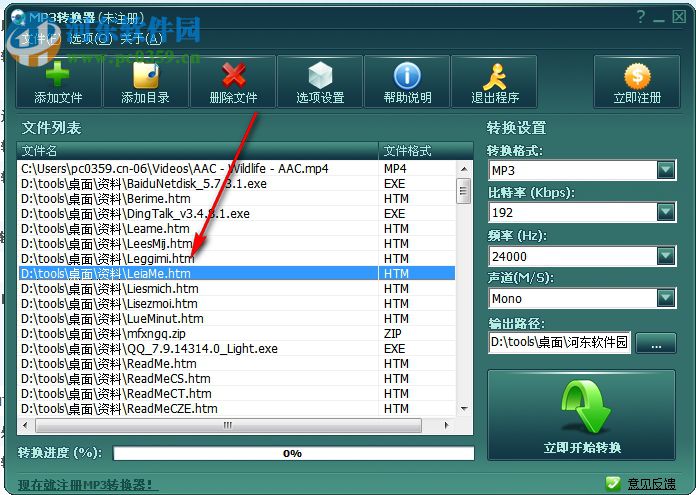Screen dimensions: 696x495
Task: Click horizontal scrollbar right arrow
Action: click(447, 425)
